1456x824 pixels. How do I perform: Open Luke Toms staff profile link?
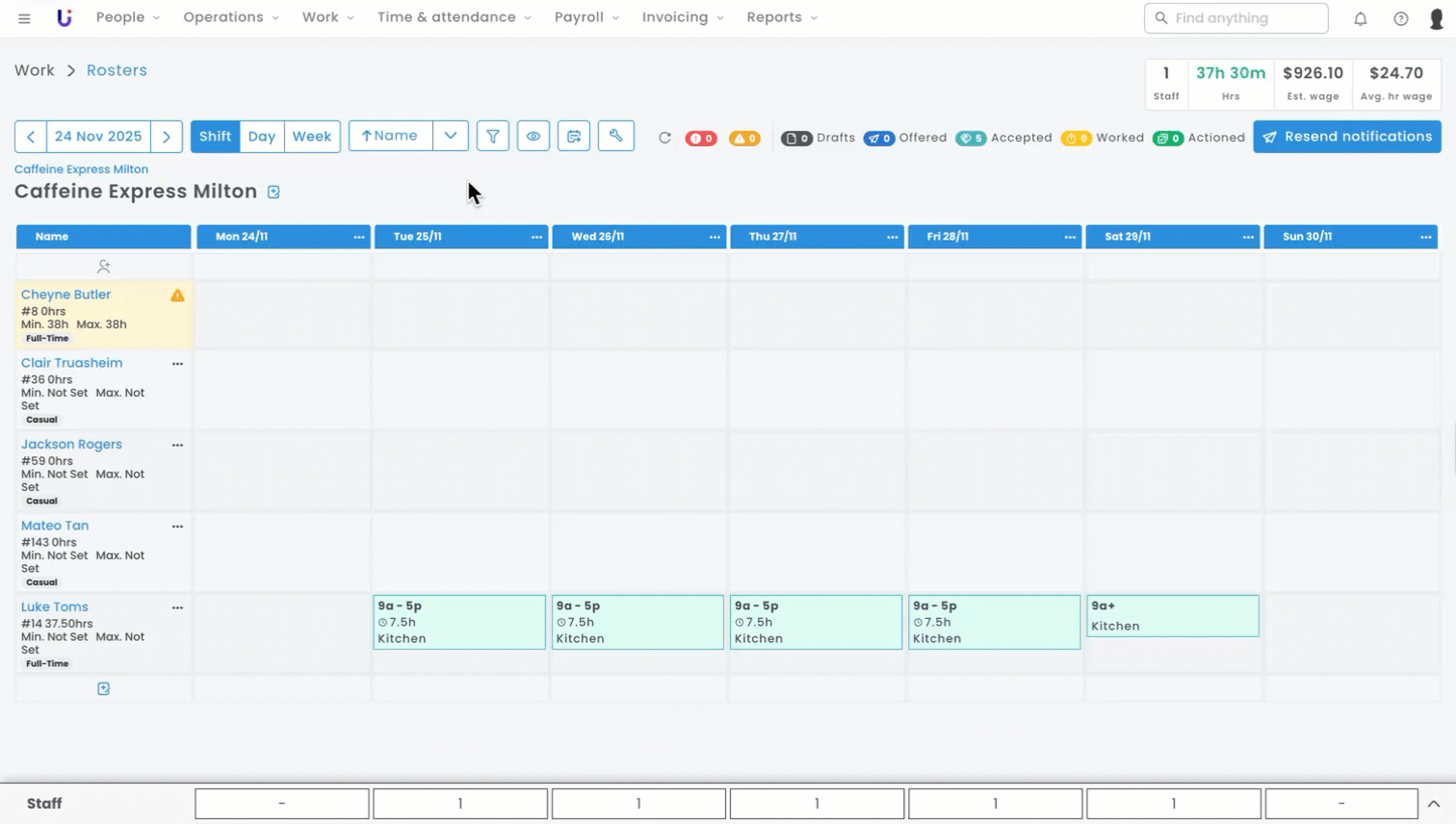point(55,607)
